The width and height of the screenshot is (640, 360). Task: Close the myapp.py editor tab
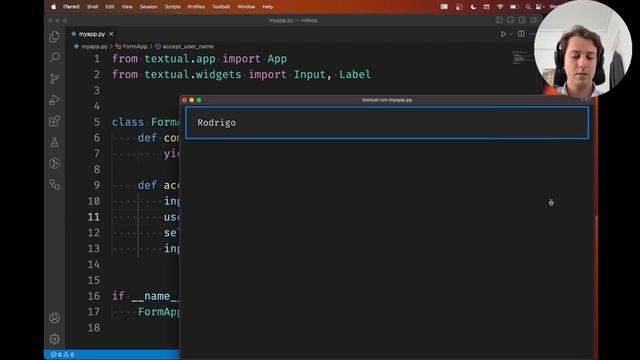[x=111, y=34]
